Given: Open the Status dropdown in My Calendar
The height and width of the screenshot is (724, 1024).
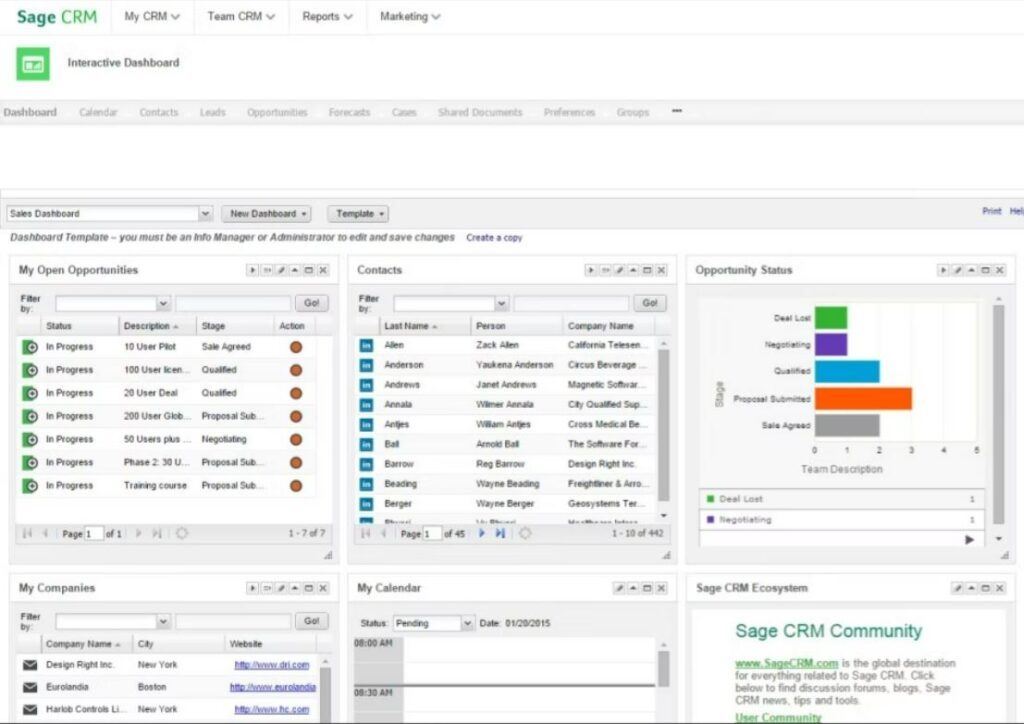Looking at the screenshot, I should 467,624.
